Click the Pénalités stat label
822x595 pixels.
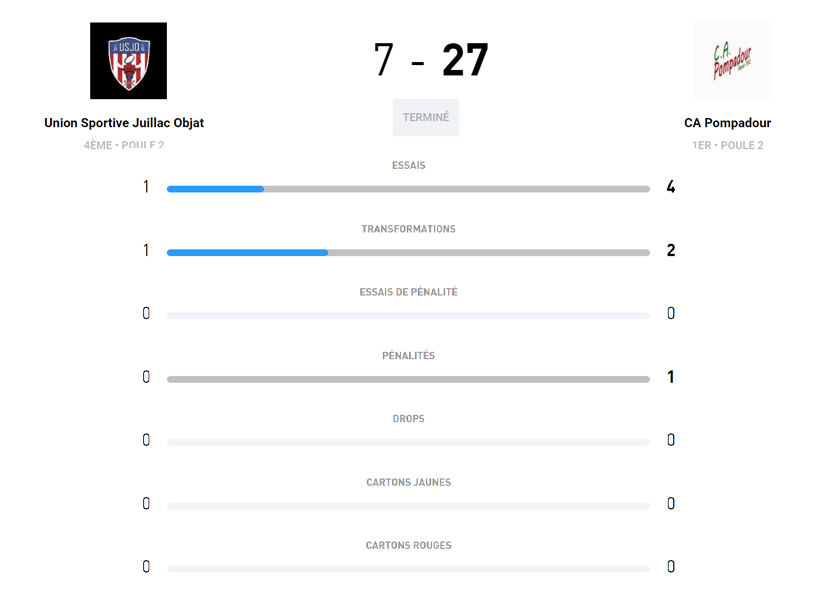tap(408, 356)
